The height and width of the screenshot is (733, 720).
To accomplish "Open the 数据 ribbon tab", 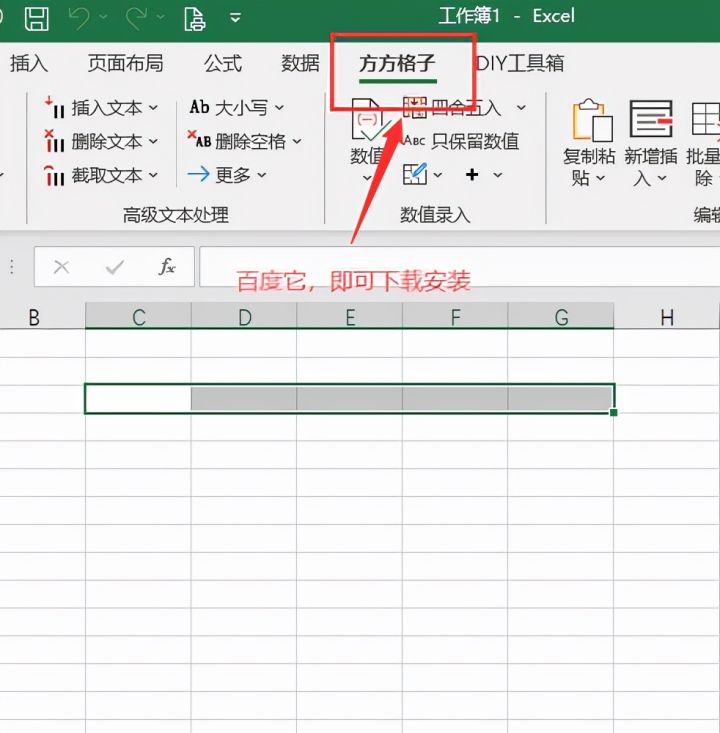I will (300, 63).
